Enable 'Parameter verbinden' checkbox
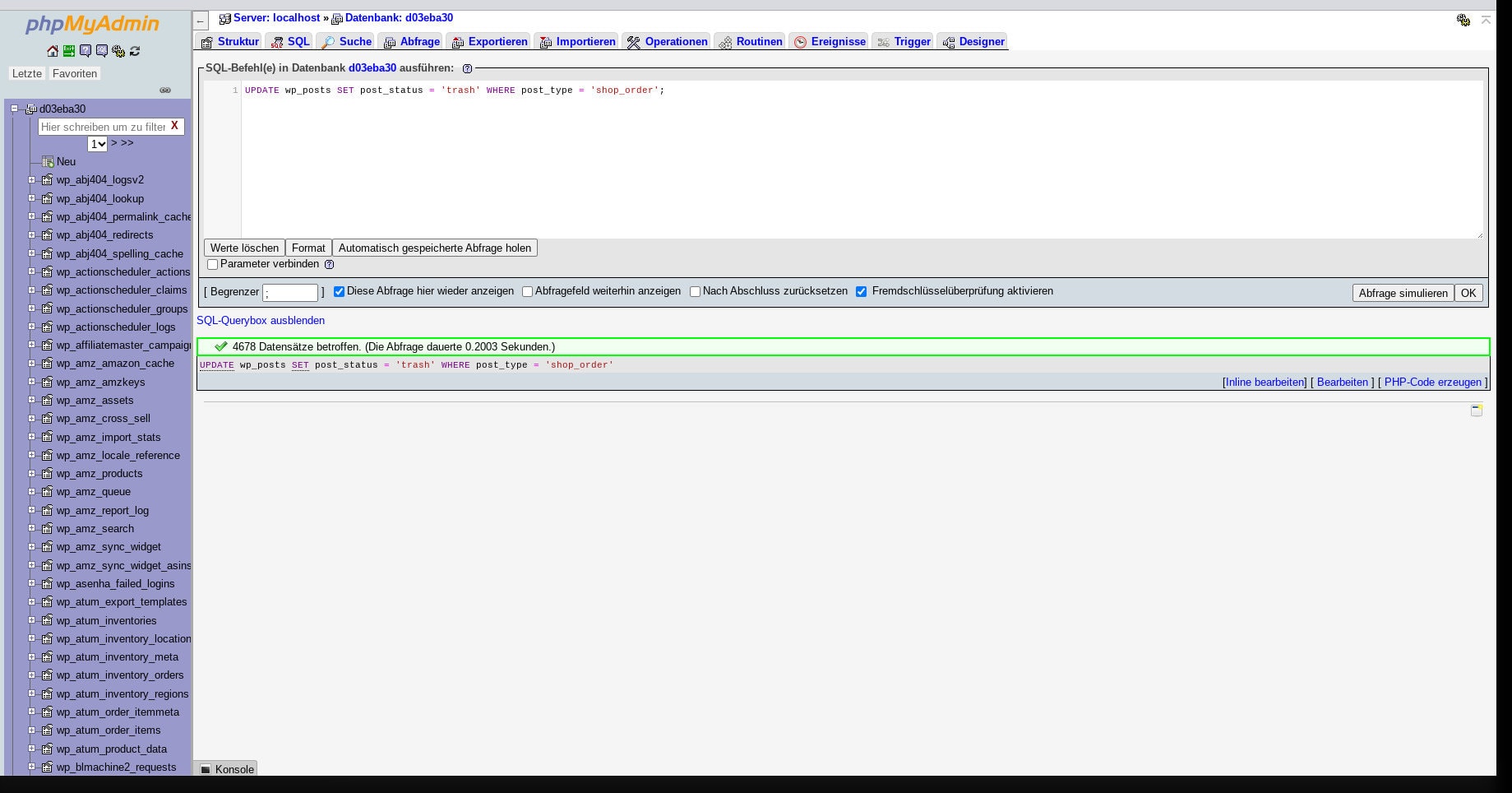This screenshot has width=1512, height=793. 213,264
